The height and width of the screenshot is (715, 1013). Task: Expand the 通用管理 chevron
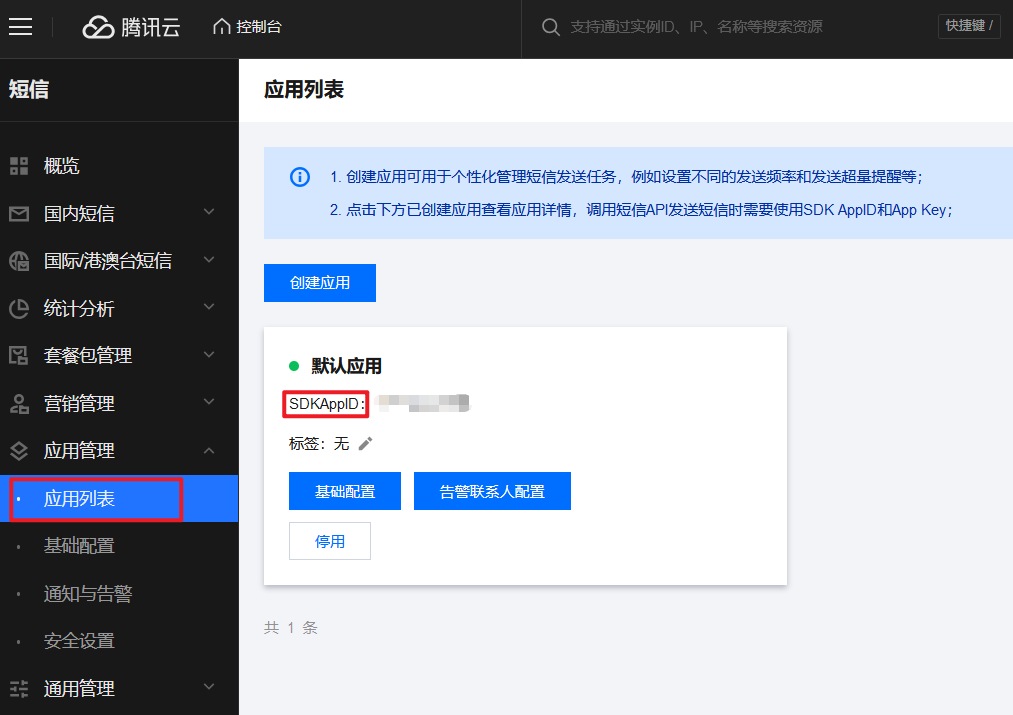pos(209,687)
